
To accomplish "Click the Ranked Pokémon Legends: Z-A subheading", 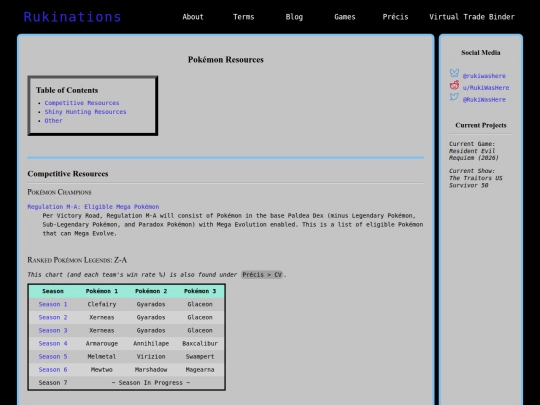I will (77, 260).
